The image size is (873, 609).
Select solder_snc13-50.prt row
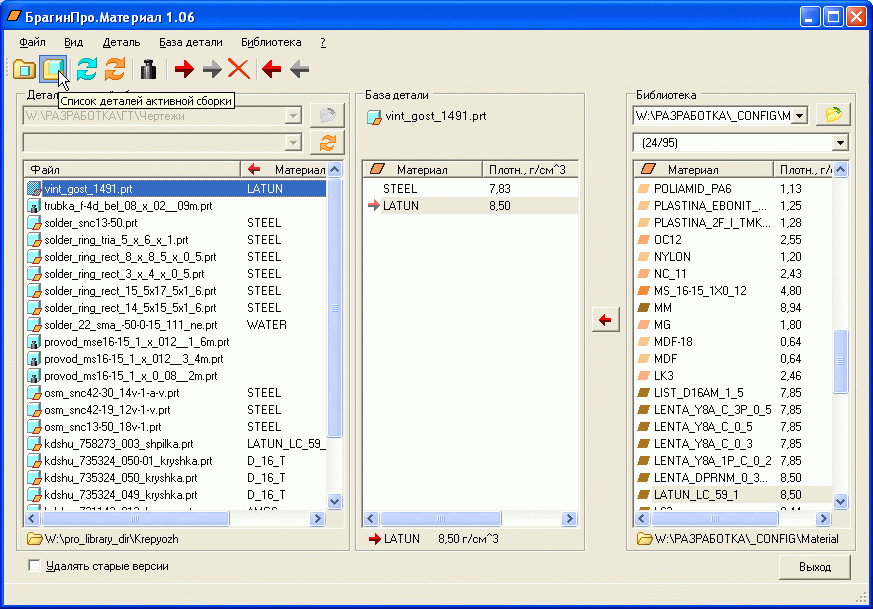point(175,223)
